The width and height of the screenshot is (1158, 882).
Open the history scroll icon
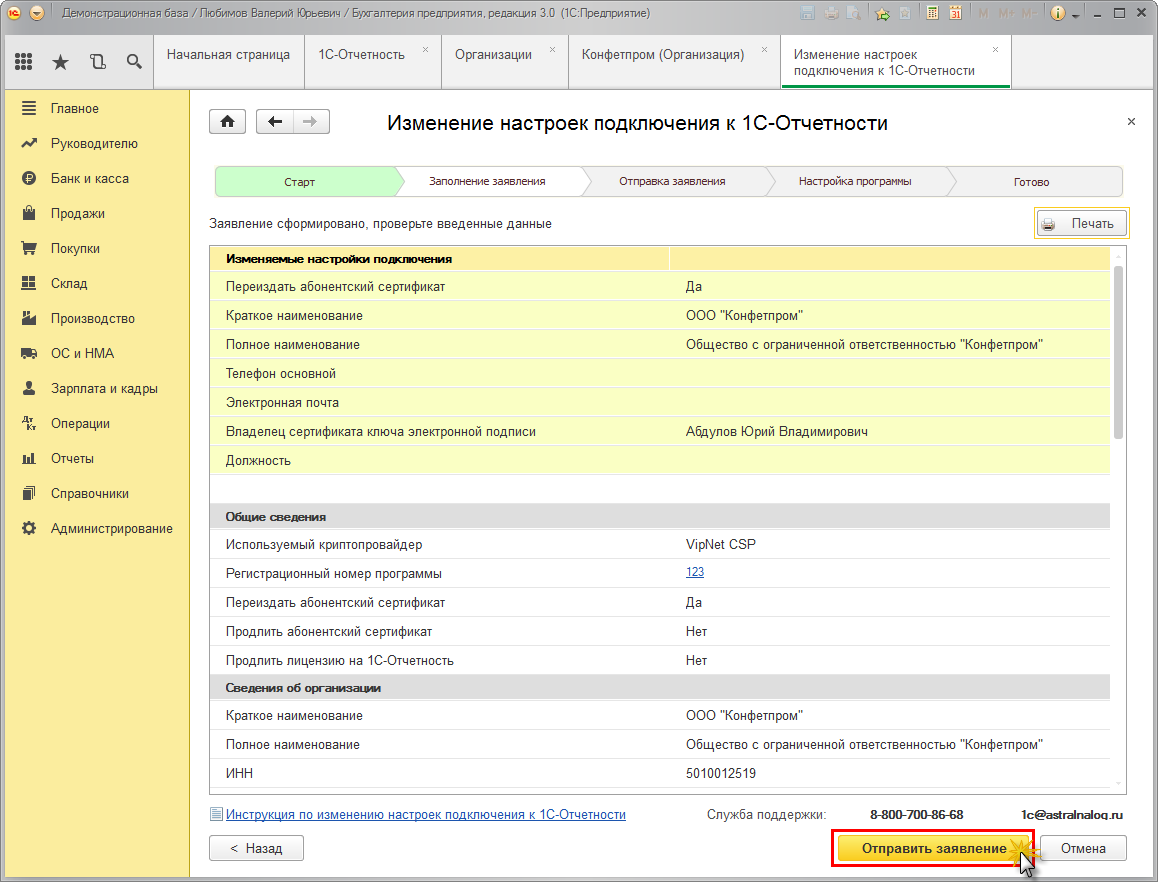click(97, 62)
